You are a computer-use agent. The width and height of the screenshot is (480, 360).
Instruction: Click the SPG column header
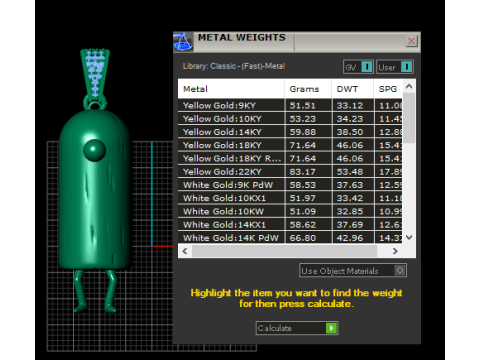click(x=388, y=89)
